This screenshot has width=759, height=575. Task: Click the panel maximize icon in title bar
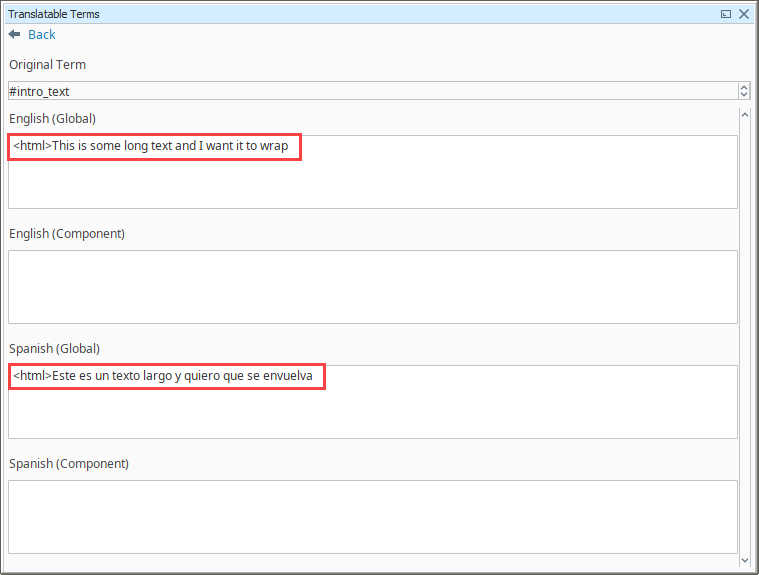726,14
